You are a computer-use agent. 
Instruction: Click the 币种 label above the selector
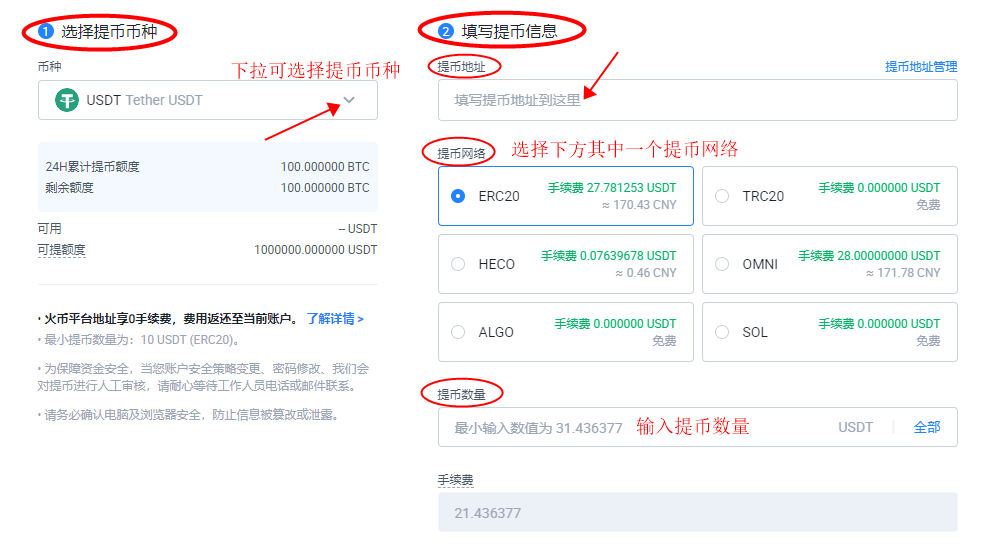coord(49,67)
